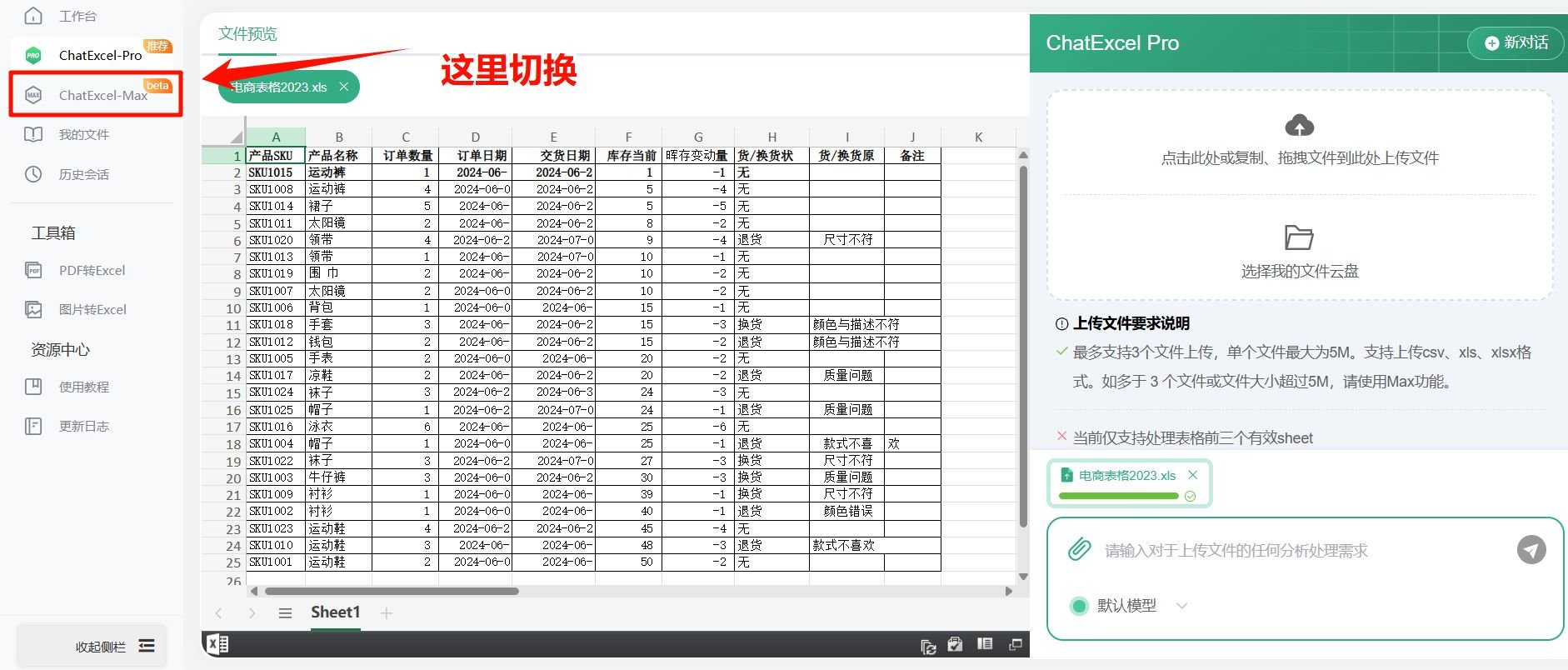
Task: Type in the analysis request input field
Action: point(1300,551)
